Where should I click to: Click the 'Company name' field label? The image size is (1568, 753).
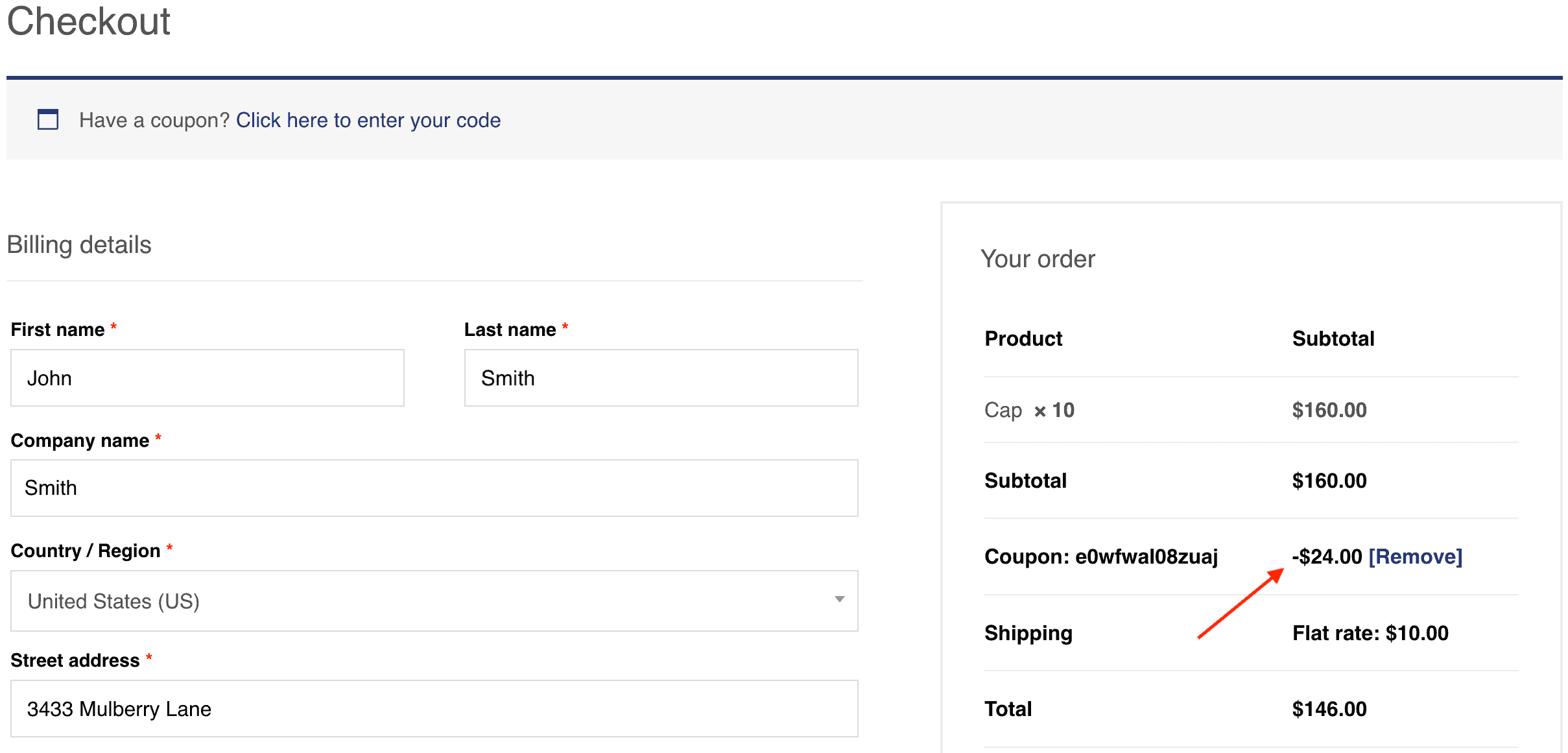pos(80,440)
